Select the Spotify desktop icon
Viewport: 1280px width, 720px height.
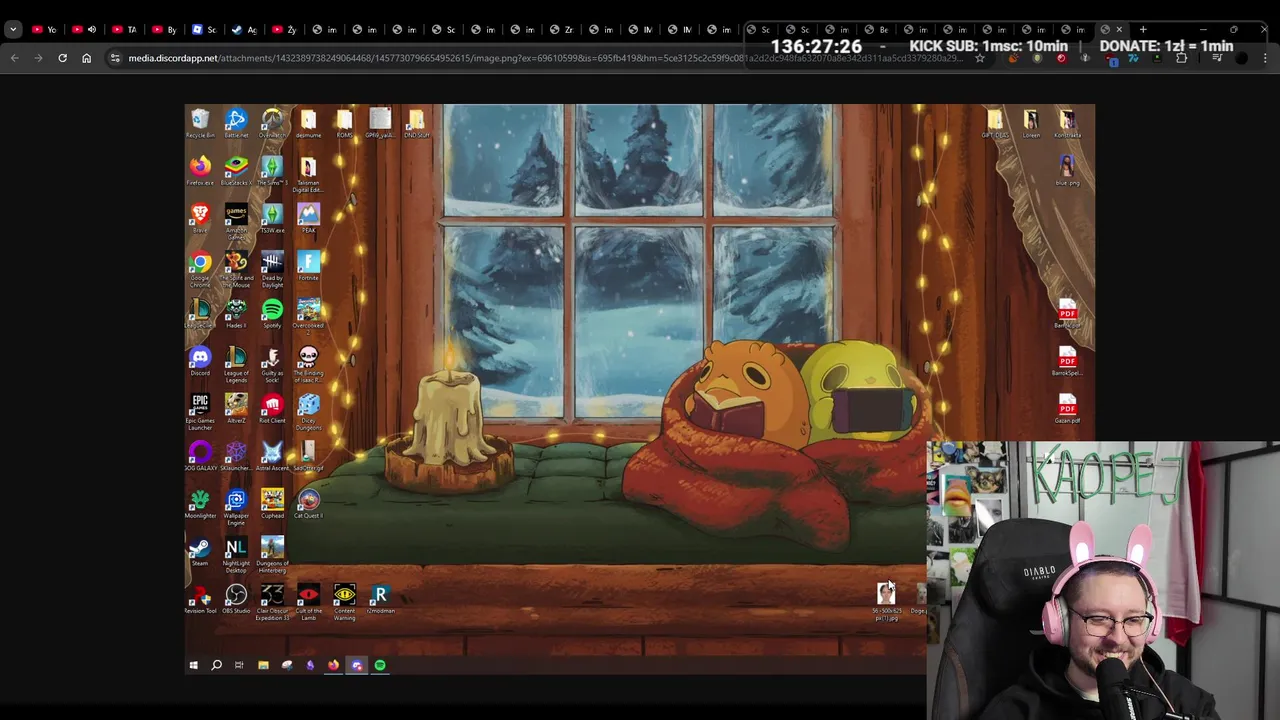click(x=272, y=313)
